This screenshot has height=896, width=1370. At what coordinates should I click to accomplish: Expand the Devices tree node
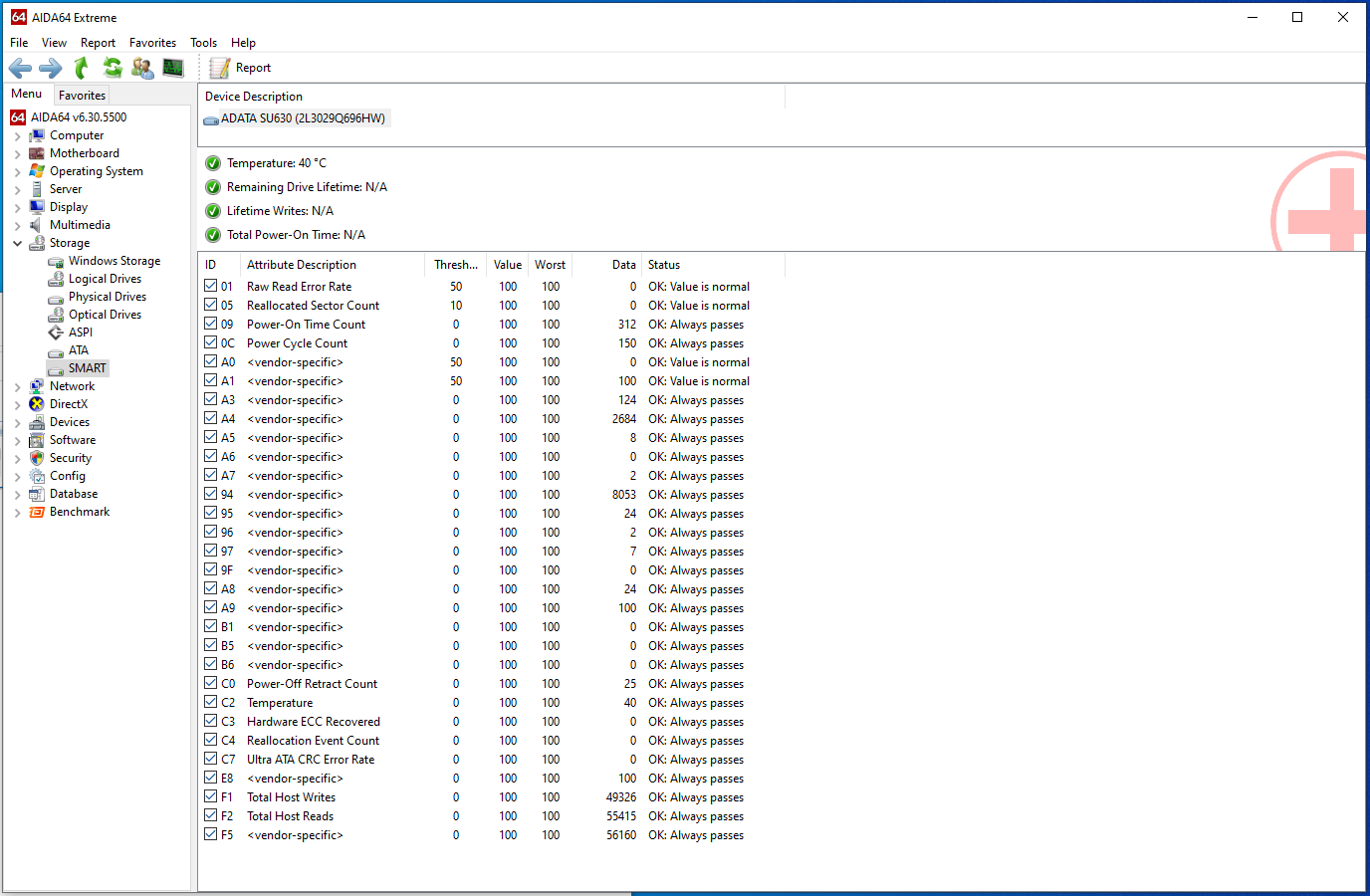17,423
